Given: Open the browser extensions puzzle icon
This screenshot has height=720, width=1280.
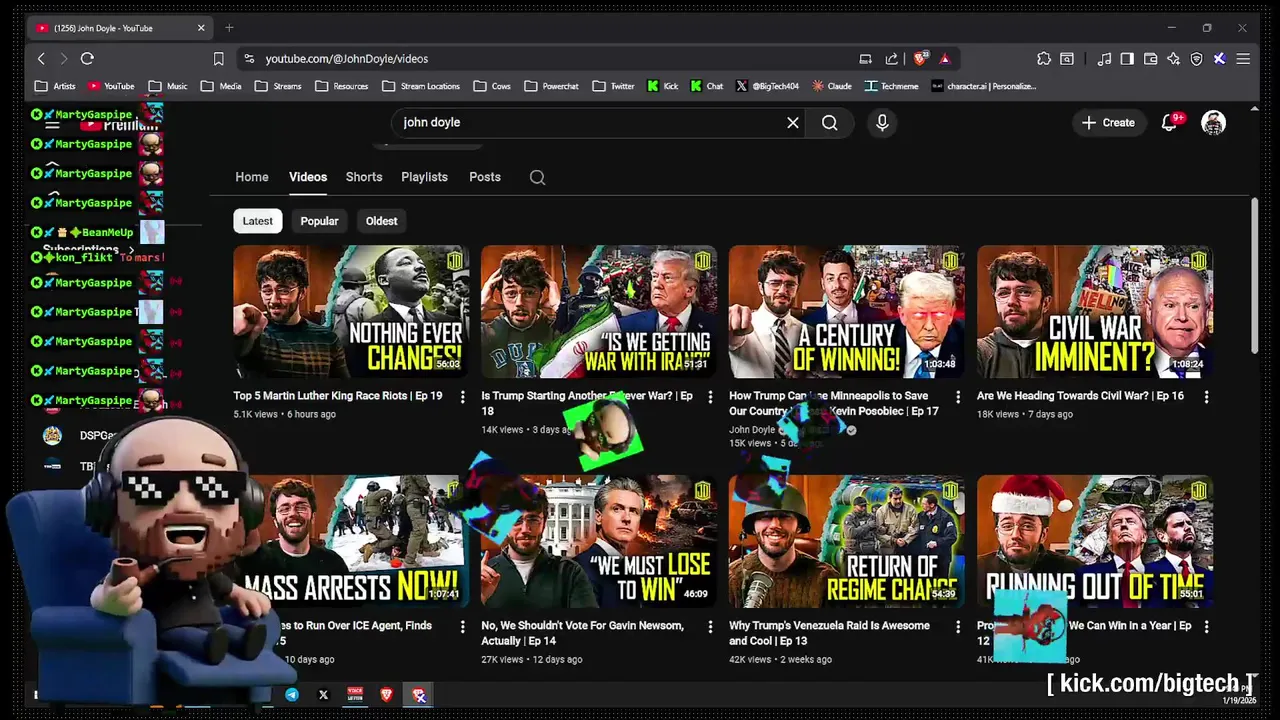Looking at the screenshot, I should point(1044,59).
